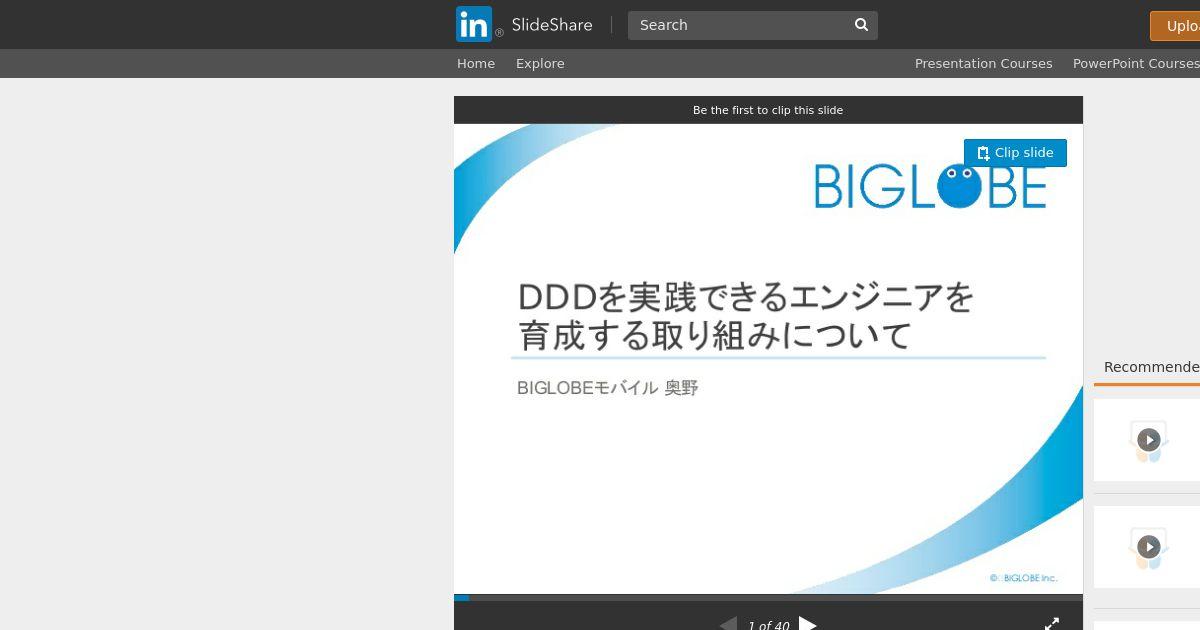Click the slide title text DDDを実践できるエンジニアを
This screenshot has height=630, width=1200.
pyautogui.click(x=746, y=297)
